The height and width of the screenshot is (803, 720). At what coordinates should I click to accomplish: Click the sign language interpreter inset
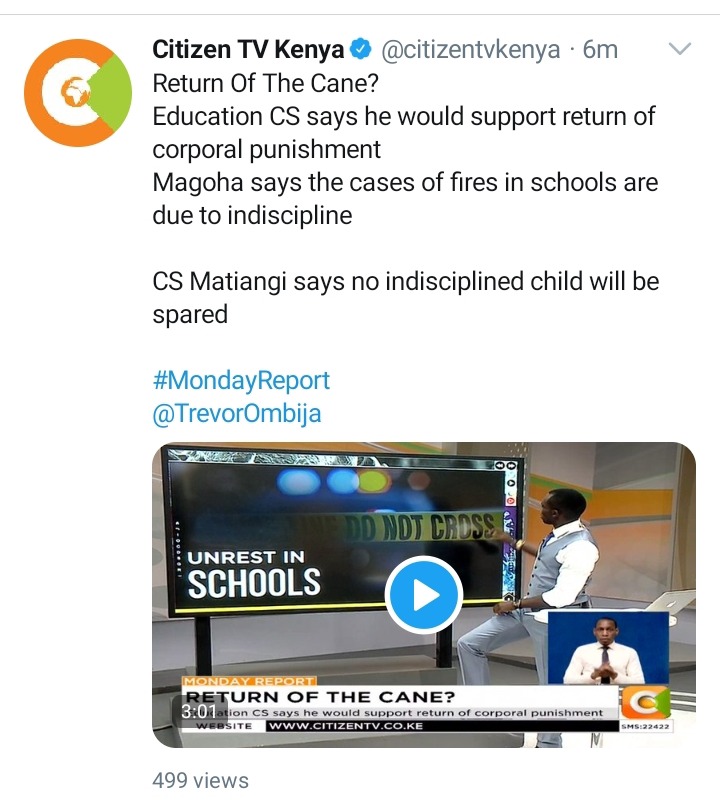pyautogui.click(x=608, y=648)
